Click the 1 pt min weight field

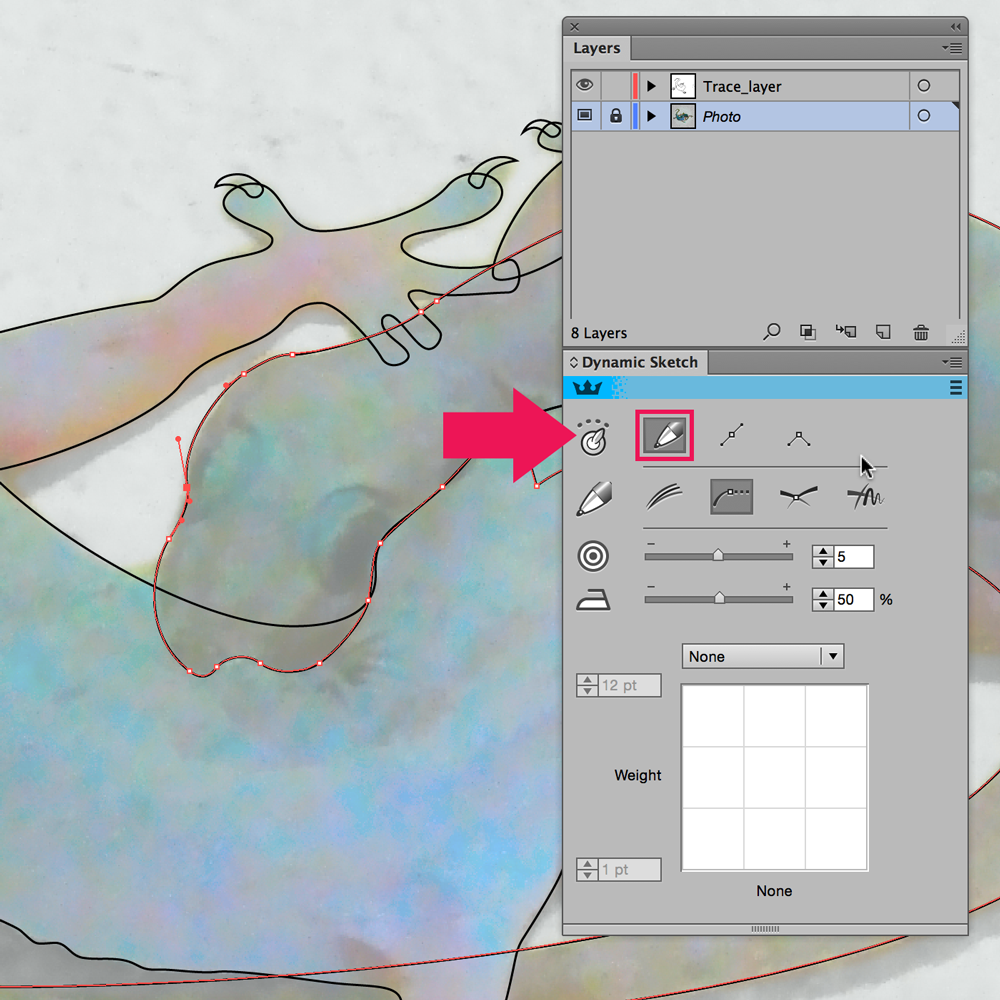click(x=629, y=869)
